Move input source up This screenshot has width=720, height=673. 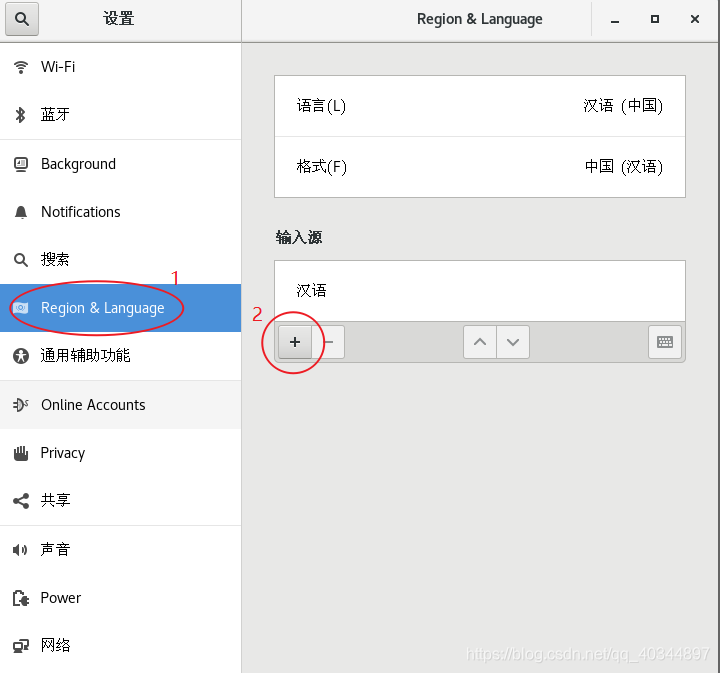click(x=480, y=342)
